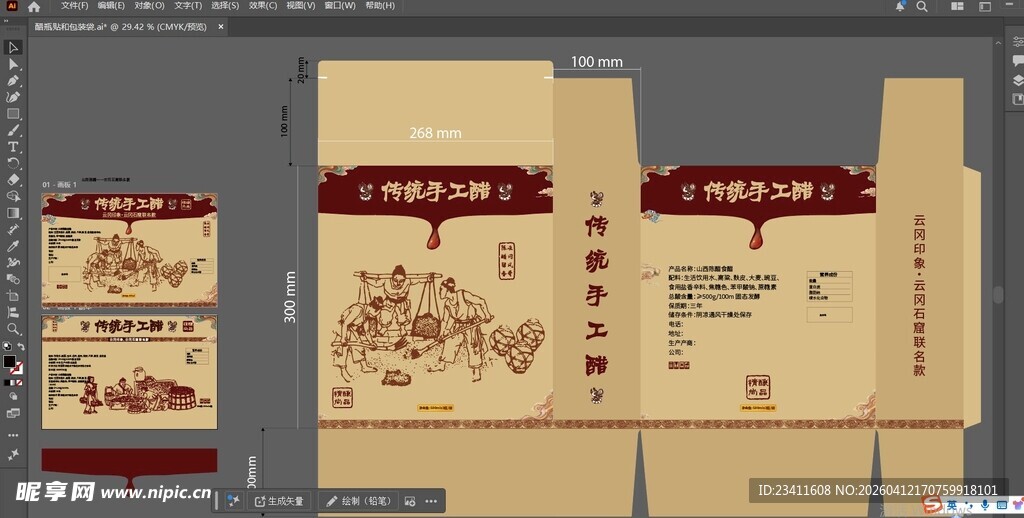Screen dimensions: 1024x518
Task: Open the 对象(O) menu
Action: coord(149,6)
